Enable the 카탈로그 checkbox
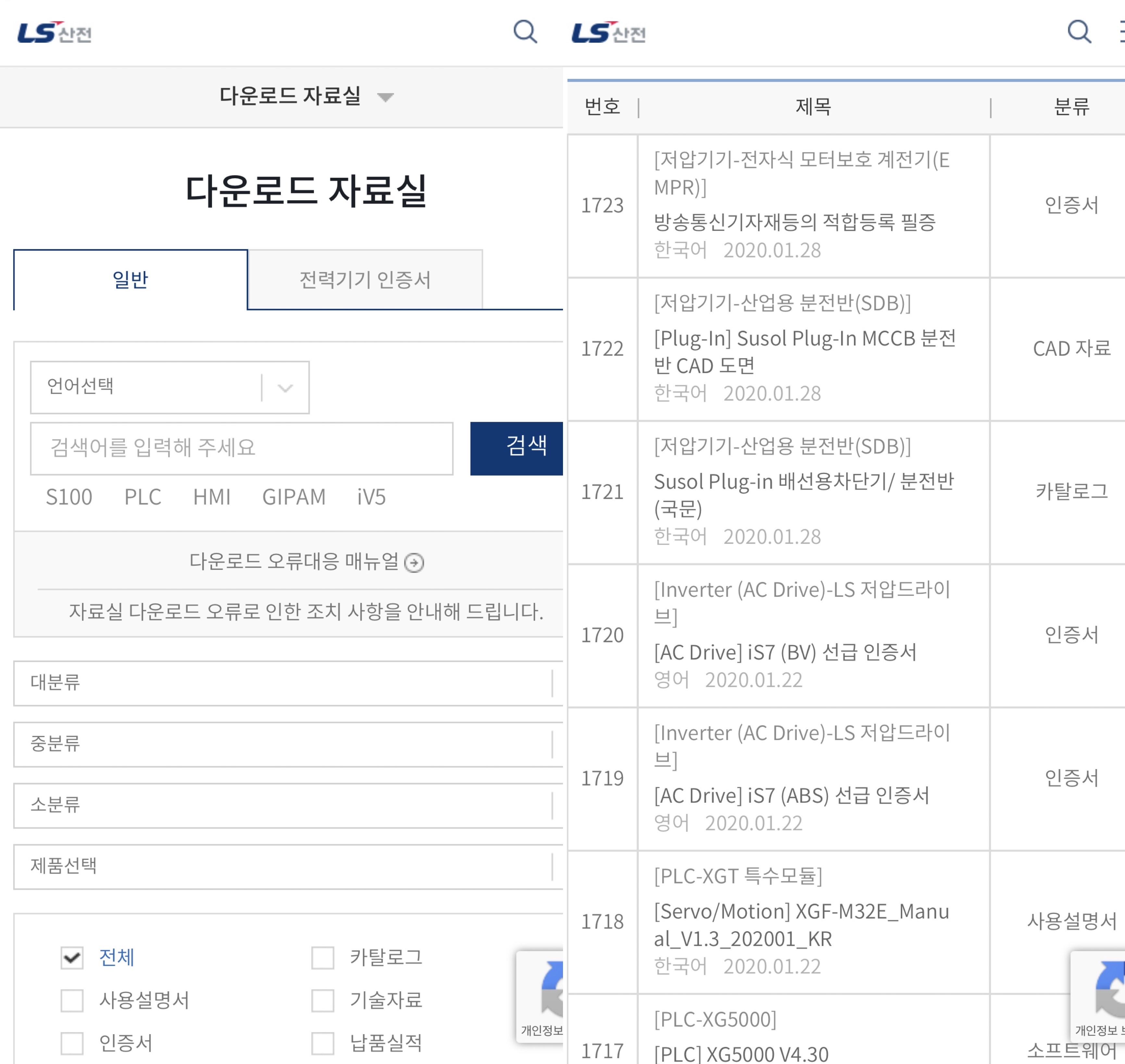Image resolution: width=1125 pixels, height=1064 pixels. coord(323,958)
